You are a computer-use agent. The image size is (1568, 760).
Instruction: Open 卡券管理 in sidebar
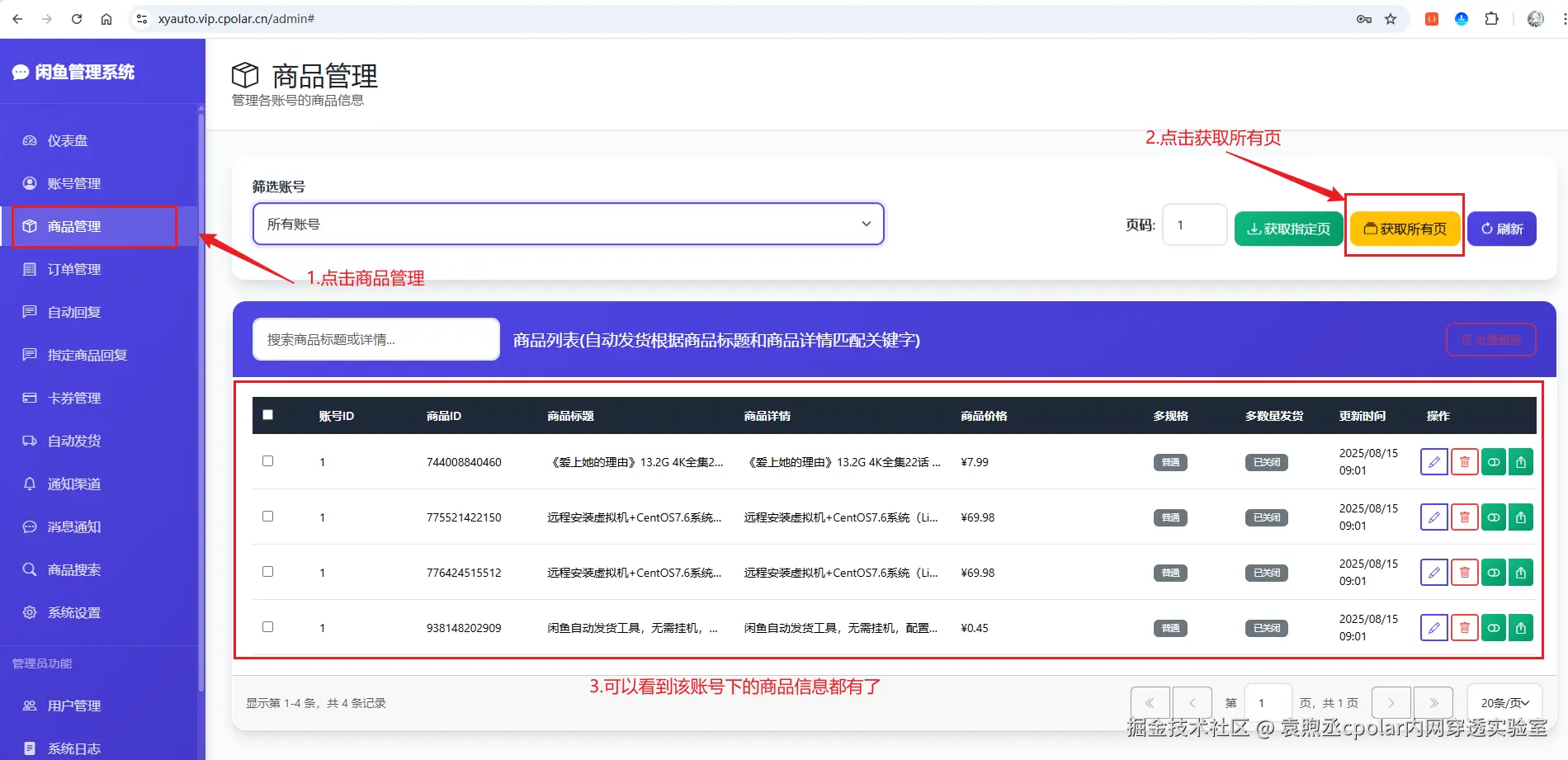point(99,398)
